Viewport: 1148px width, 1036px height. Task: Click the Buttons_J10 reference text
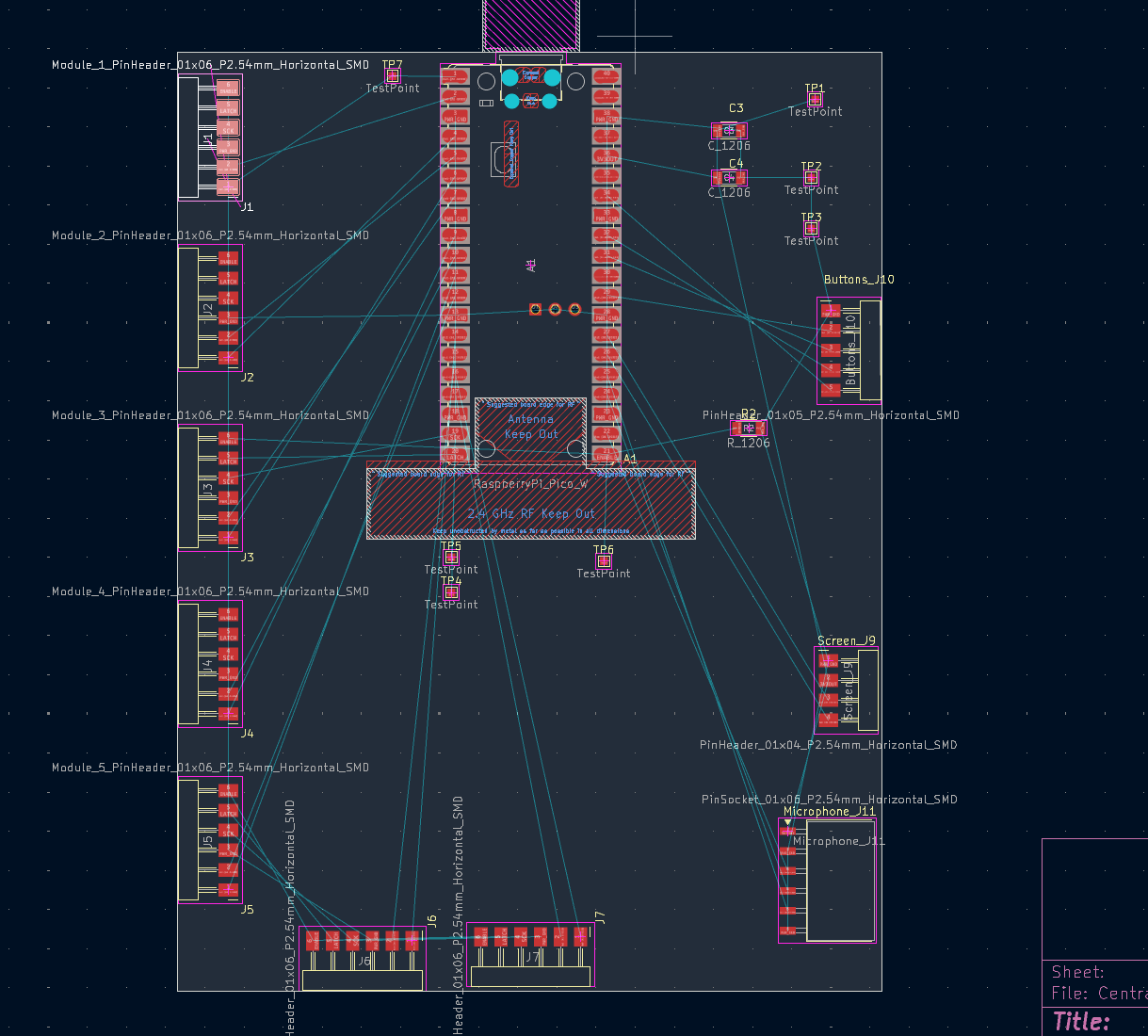click(859, 280)
